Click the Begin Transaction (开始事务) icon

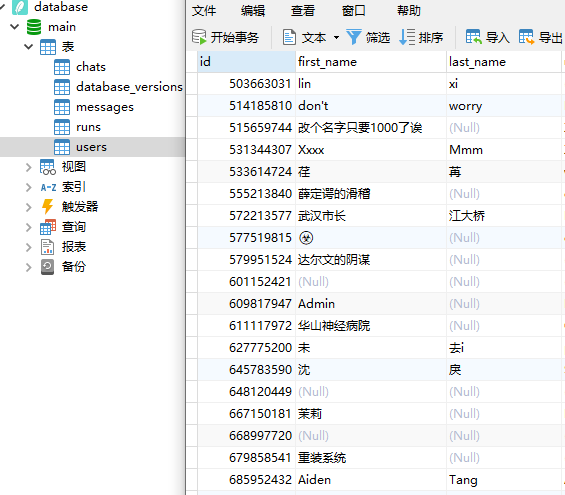[x=199, y=37]
